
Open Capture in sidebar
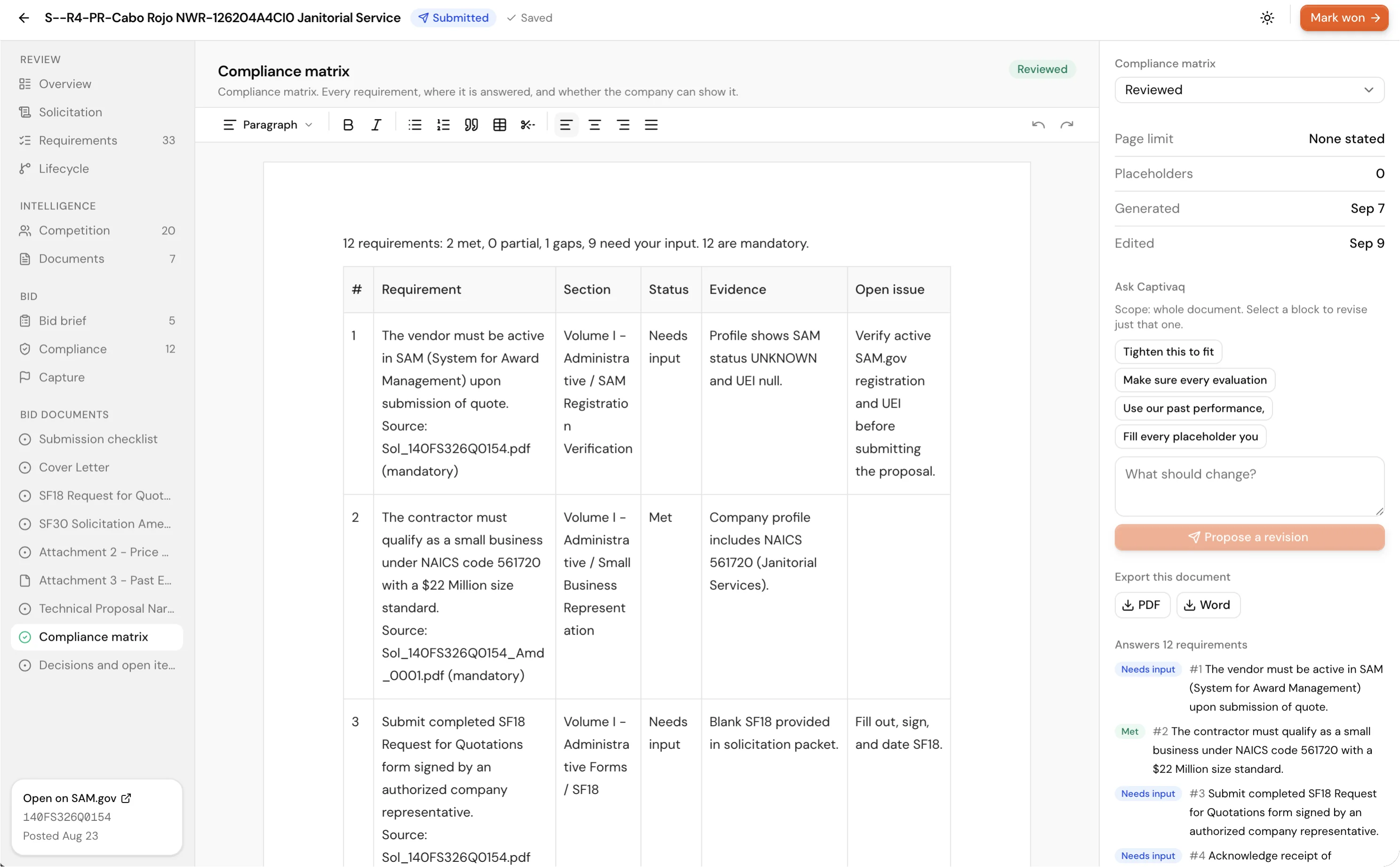pos(97,377)
